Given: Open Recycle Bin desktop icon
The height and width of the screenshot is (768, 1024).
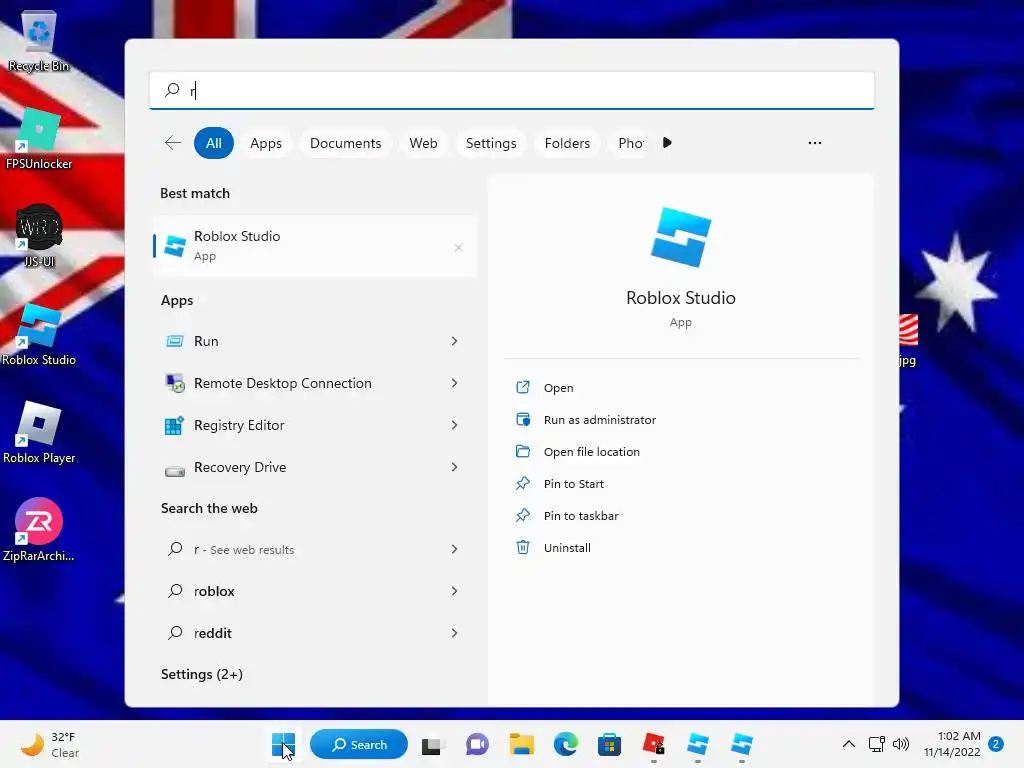Looking at the screenshot, I should [39, 40].
